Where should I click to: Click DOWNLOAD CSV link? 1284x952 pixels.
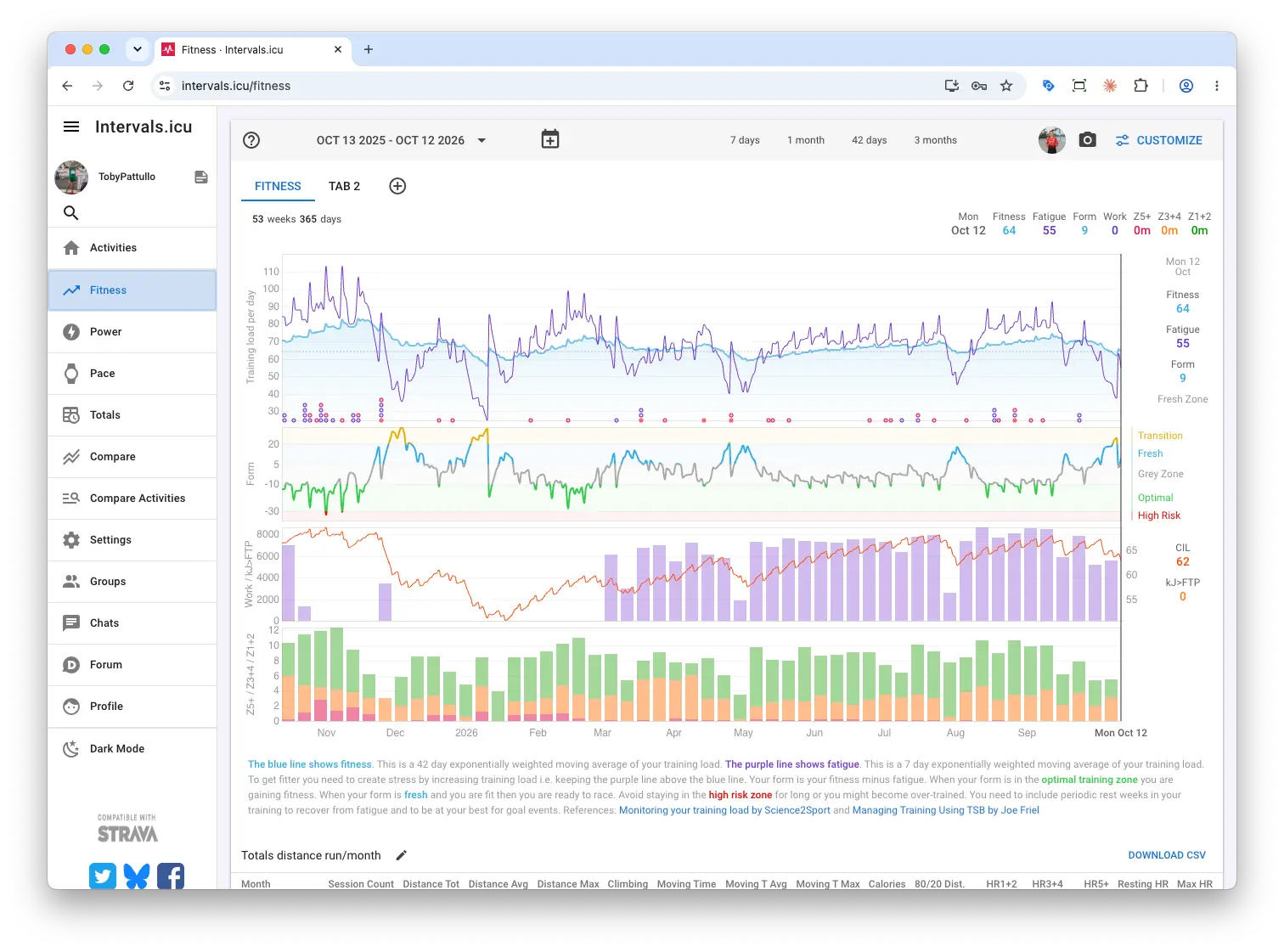pyautogui.click(x=1167, y=855)
